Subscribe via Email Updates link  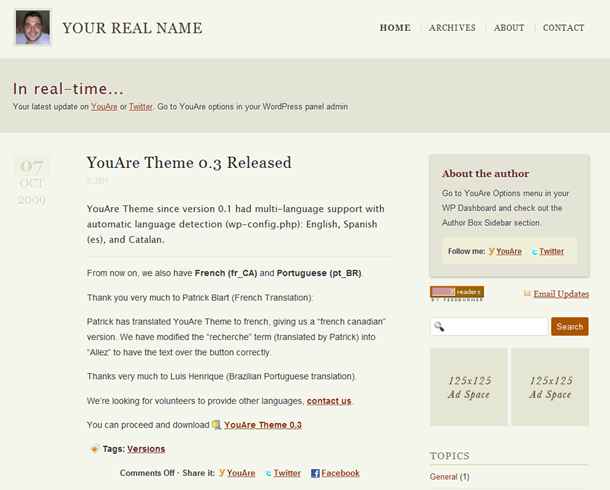point(561,294)
